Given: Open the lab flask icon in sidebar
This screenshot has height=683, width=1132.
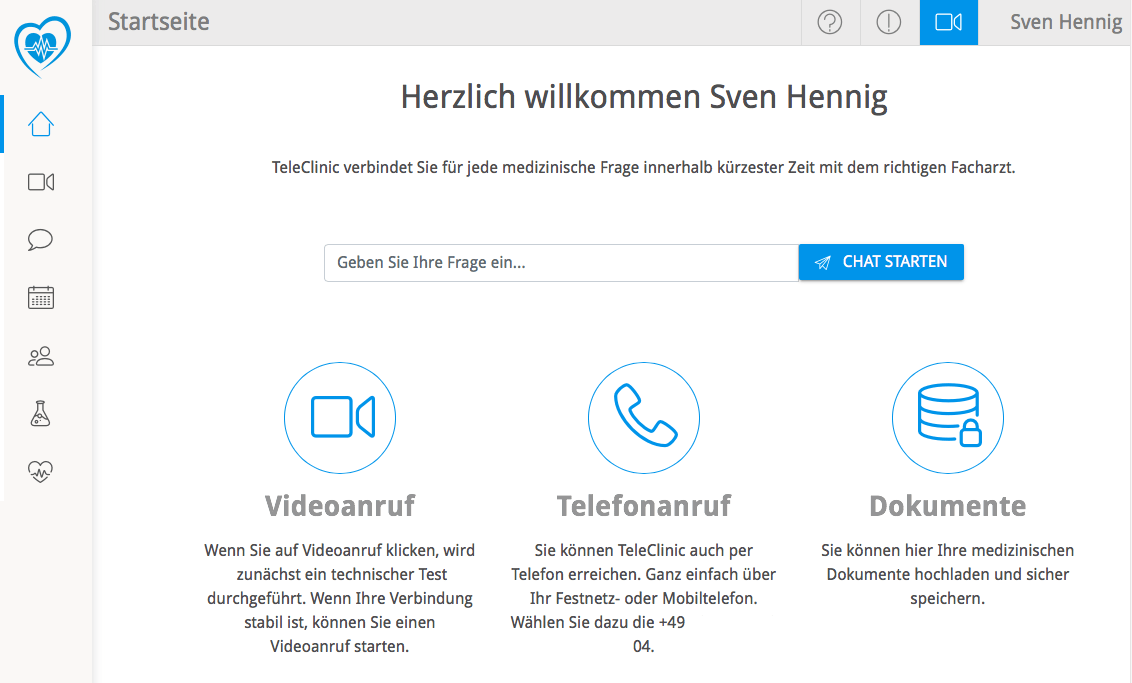Looking at the screenshot, I should [41, 413].
